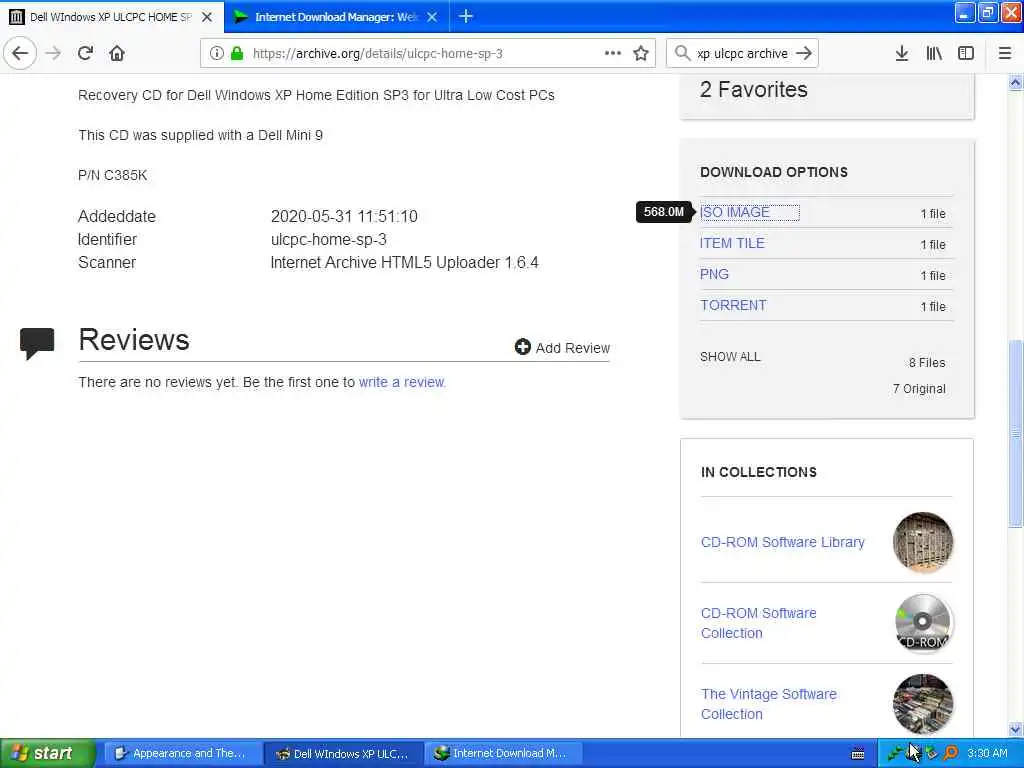
Task: Click the vertical scrollbar thumb
Action: pos(1016,434)
